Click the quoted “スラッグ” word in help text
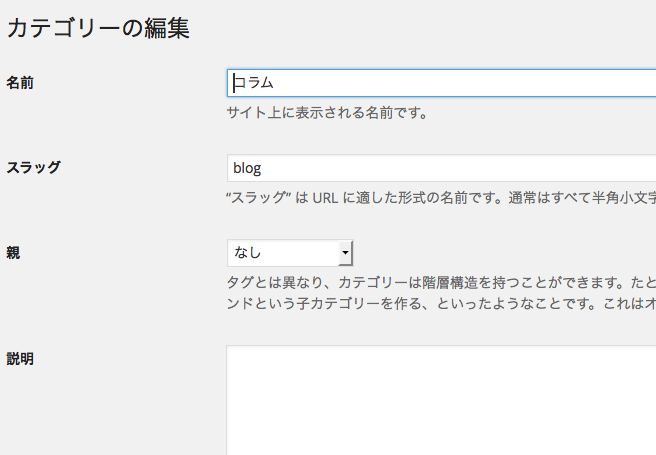The height and width of the screenshot is (455, 656). (x=259, y=198)
